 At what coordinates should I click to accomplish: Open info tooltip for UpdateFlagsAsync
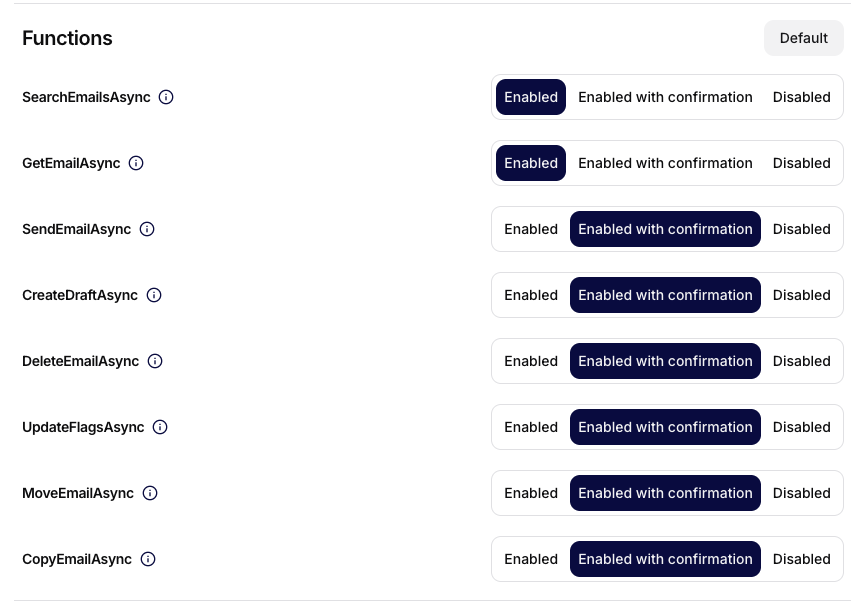click(x=160, y=427)
